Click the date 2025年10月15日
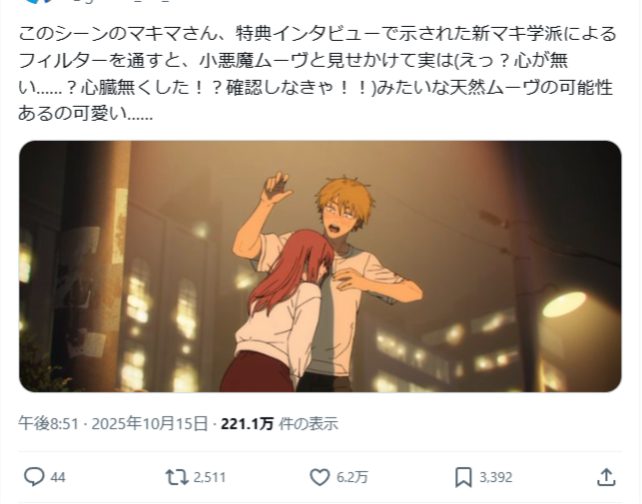The width and height of the screenshot is (642, 504). click(x=149, y=423)
